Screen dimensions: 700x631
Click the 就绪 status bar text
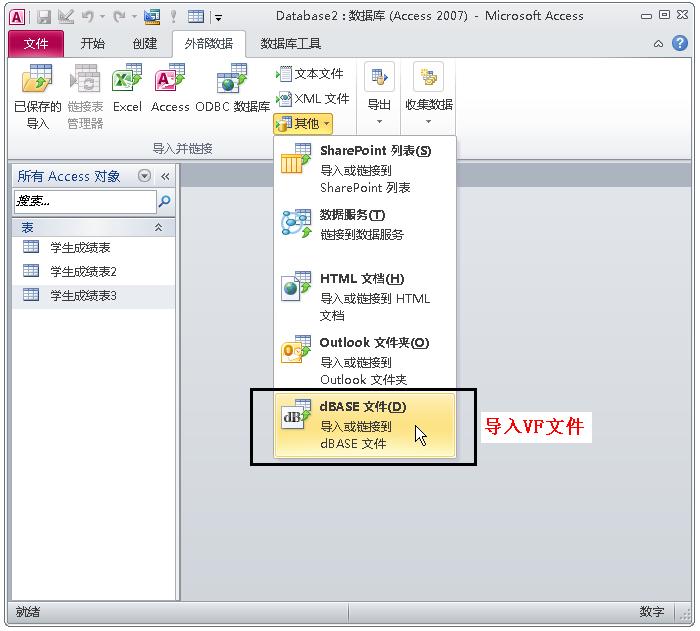click(x=28, y=611)
